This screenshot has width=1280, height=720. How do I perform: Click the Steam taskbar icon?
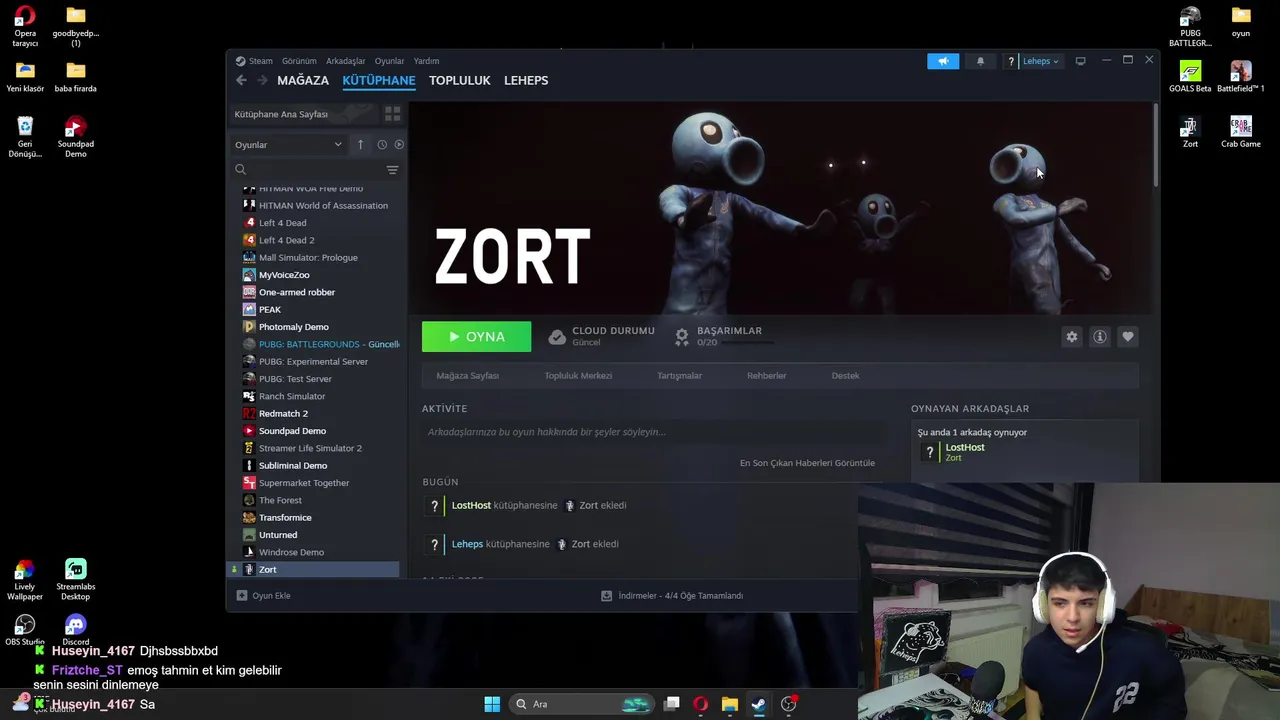[758, 704]
